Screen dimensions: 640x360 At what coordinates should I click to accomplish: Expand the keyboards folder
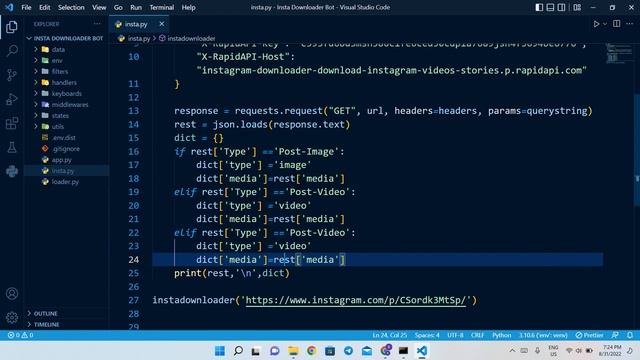[67, 93]
